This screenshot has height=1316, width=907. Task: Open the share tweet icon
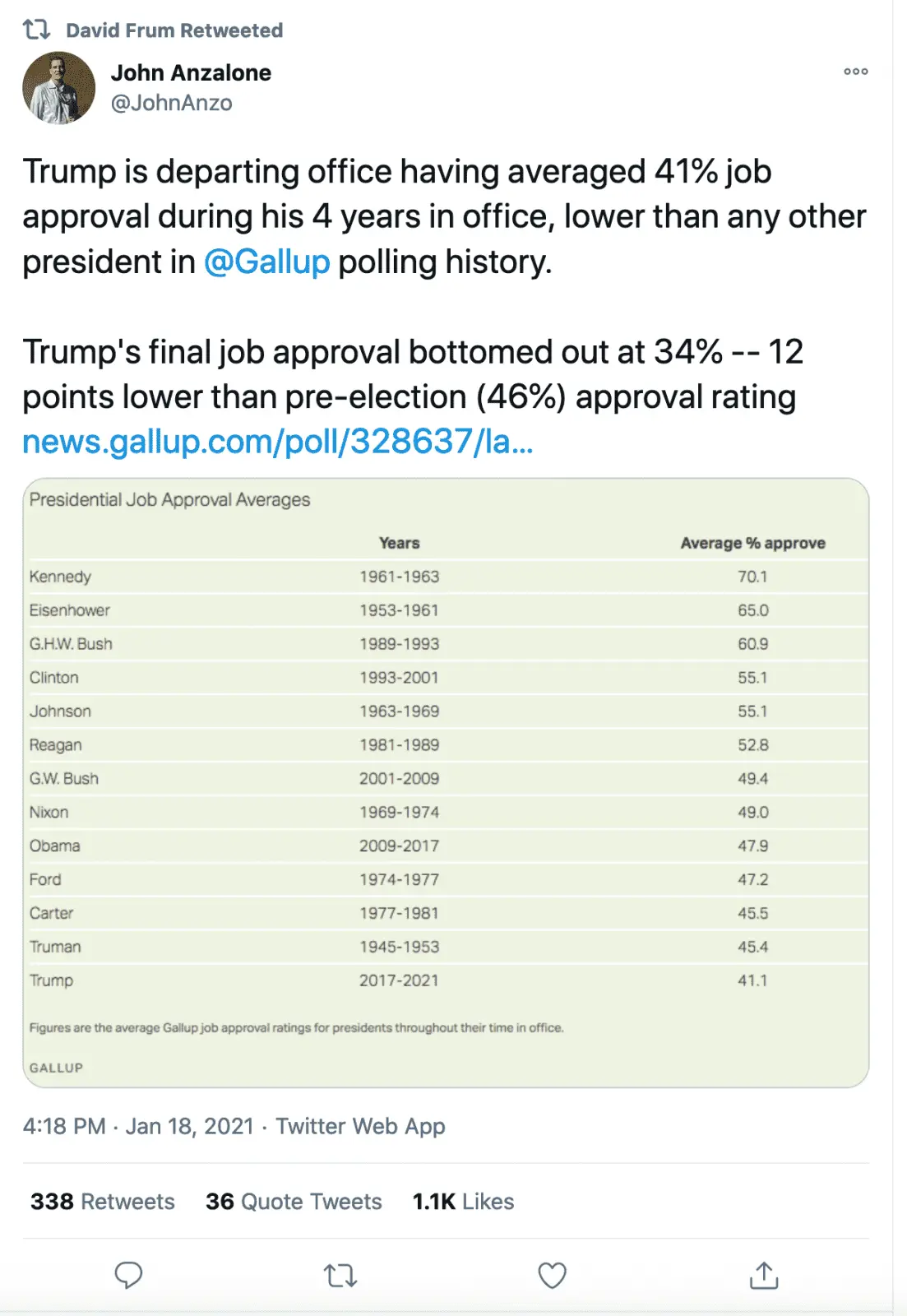[x=764, y=1276]
